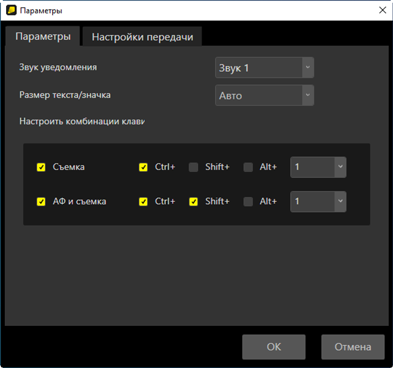Click the Размер текста/значка label
393x368 pixels.
click(x=65, y=95)
